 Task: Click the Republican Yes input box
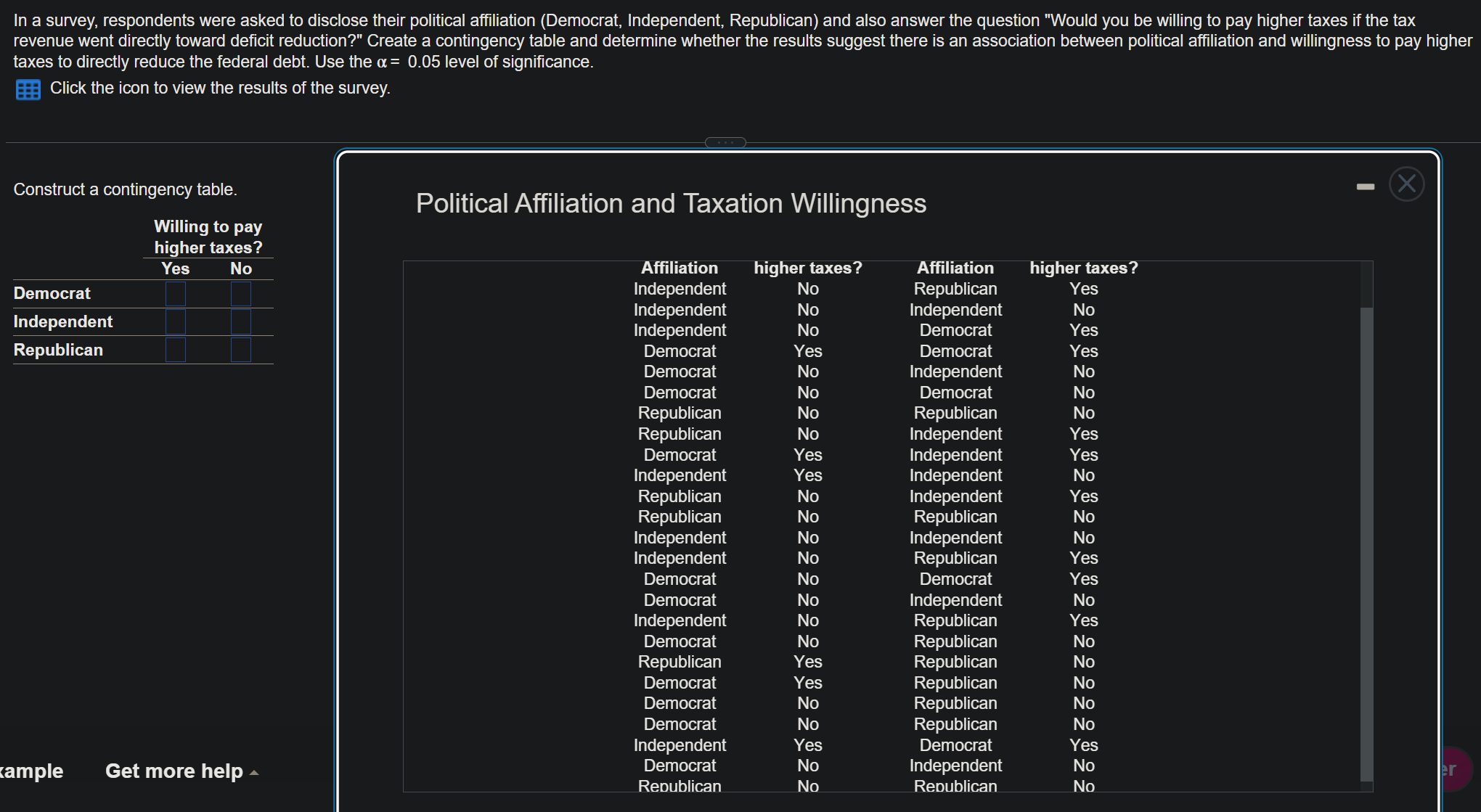pyautogui.click(x=176, y=350)
